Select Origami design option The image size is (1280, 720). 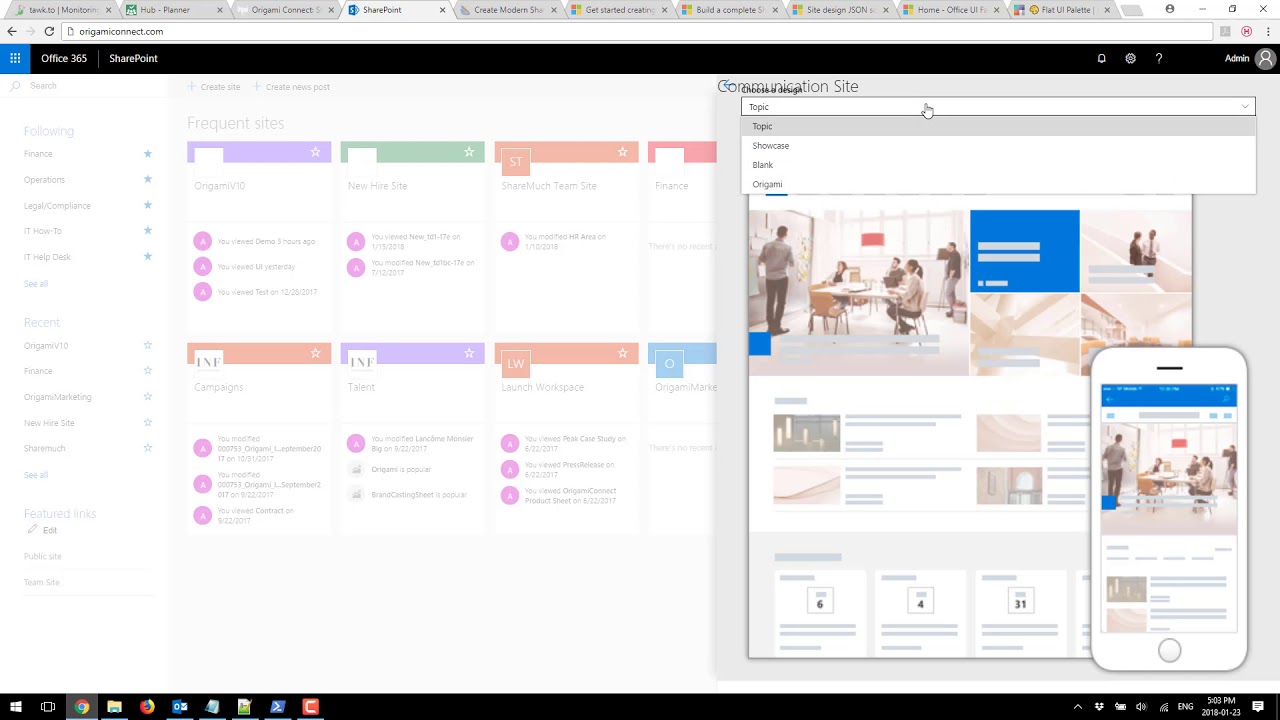pos(998,184)
